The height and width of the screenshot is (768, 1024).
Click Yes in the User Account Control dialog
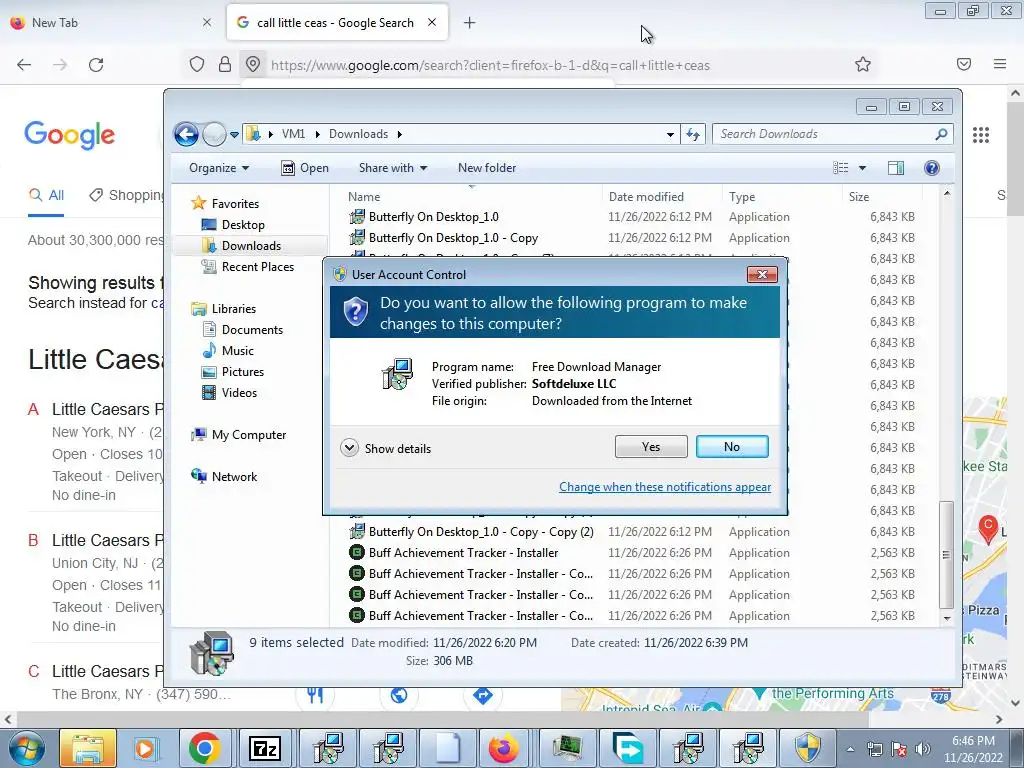click(650, 447)
